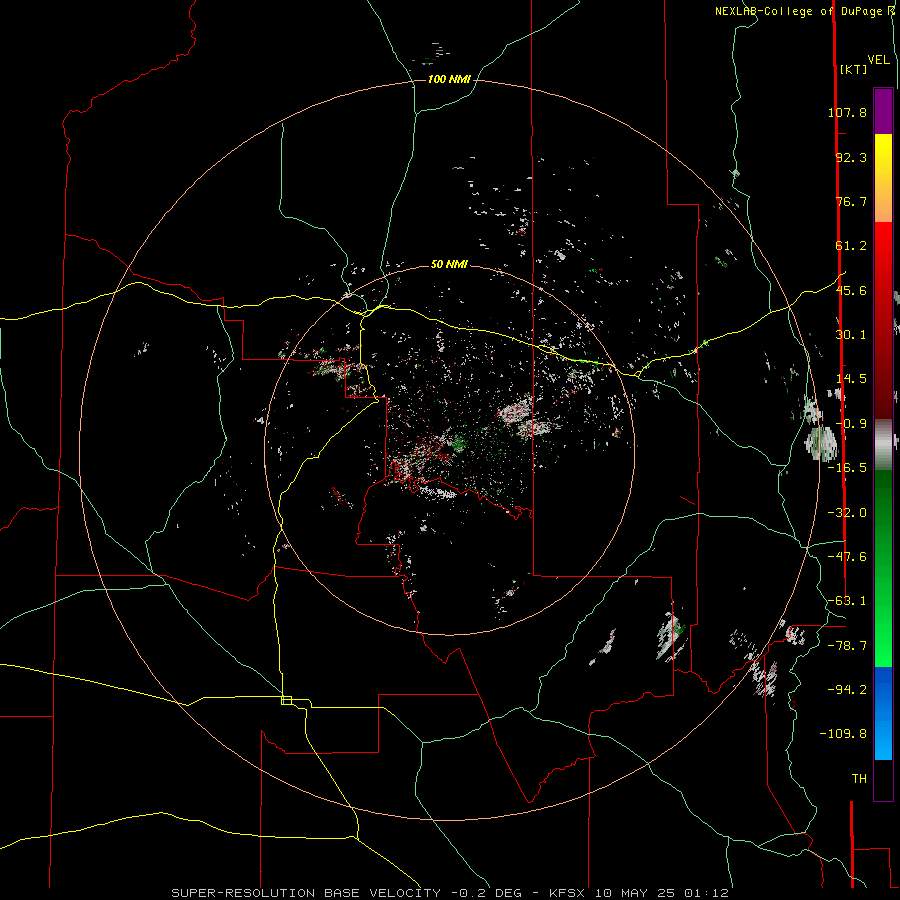Select the 107.8 legend value
The image size is (900, 900).
847,112
